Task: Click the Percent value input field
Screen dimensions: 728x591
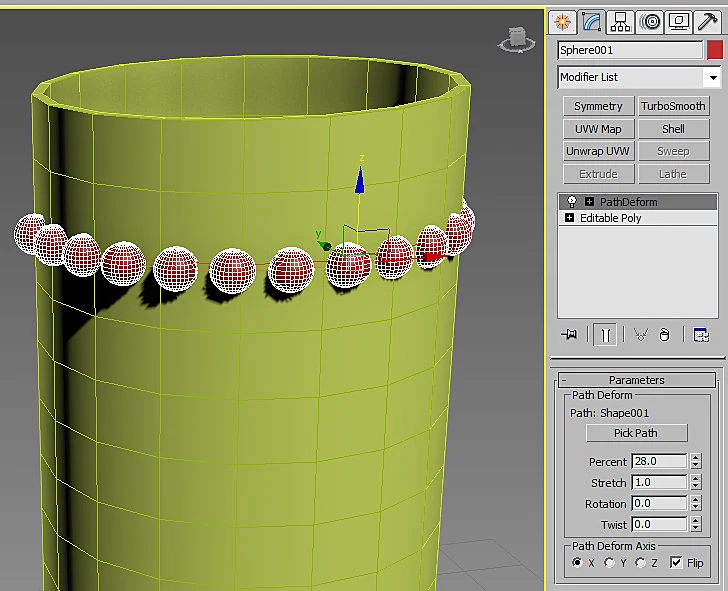Action: (x=659, y=461)
